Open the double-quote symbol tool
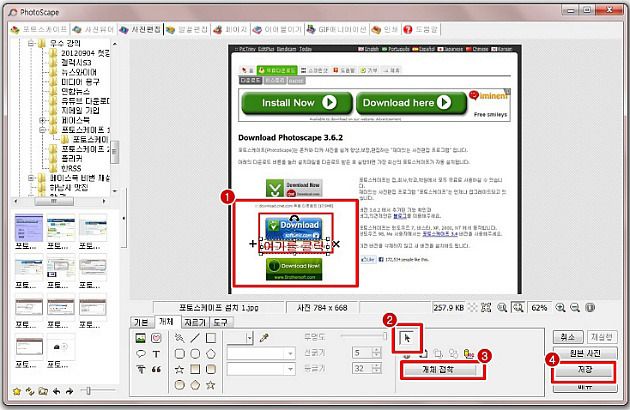Screen dimensions: 630x410 point(156,369)
